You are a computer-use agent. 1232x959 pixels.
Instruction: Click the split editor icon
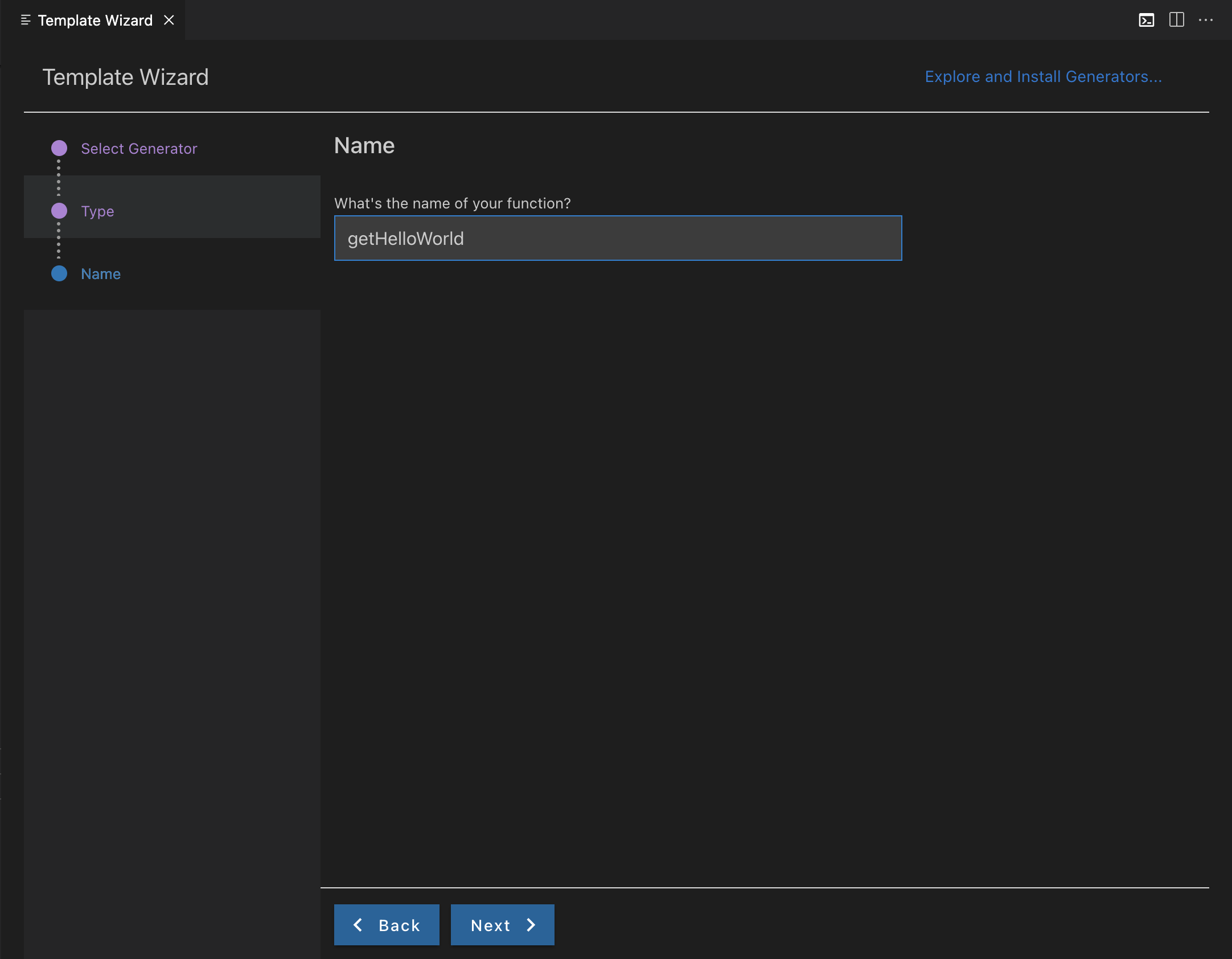point(1176,20)
